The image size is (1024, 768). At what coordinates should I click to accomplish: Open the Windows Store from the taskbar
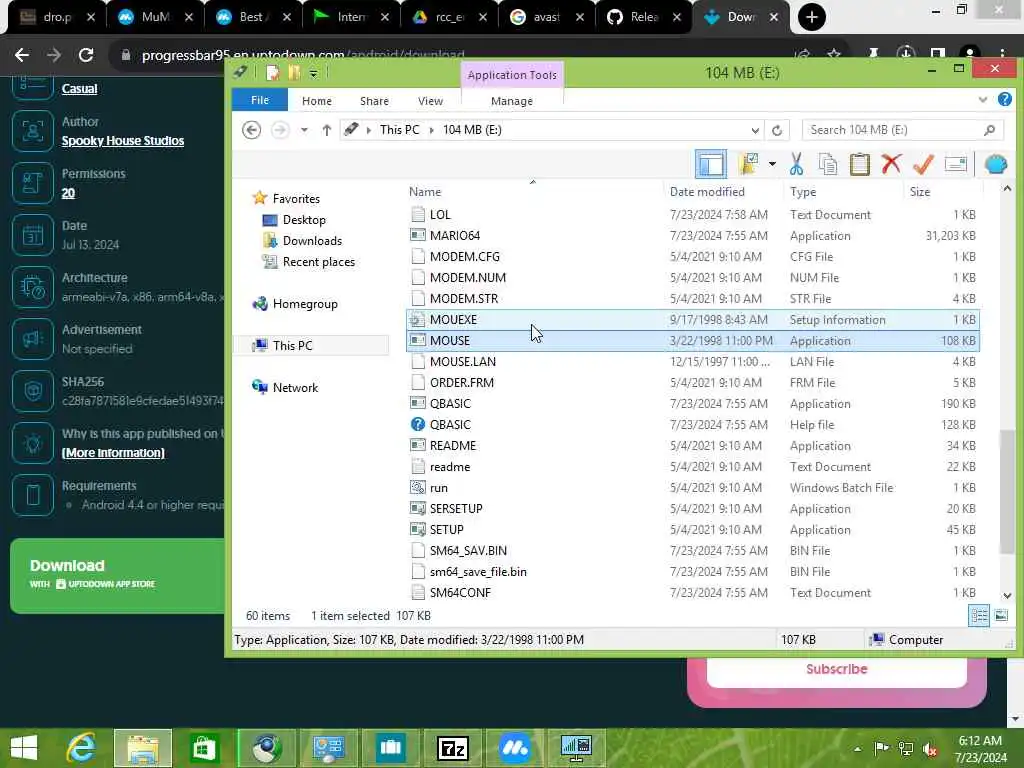pyautogui.click(x=204, y=748)
